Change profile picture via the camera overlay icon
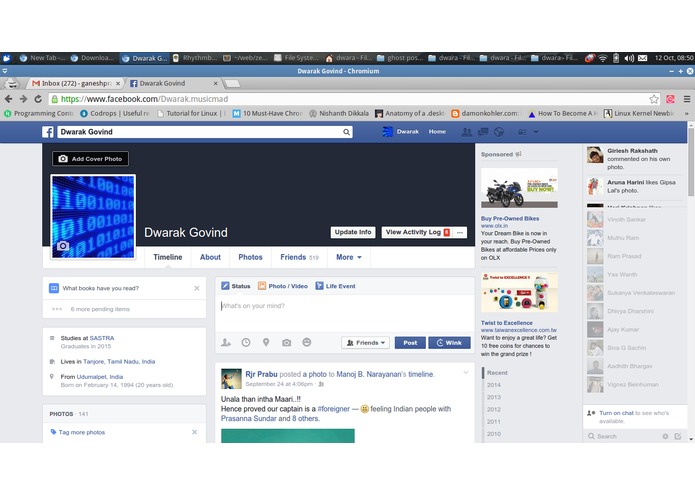 (x=63, y=246)
